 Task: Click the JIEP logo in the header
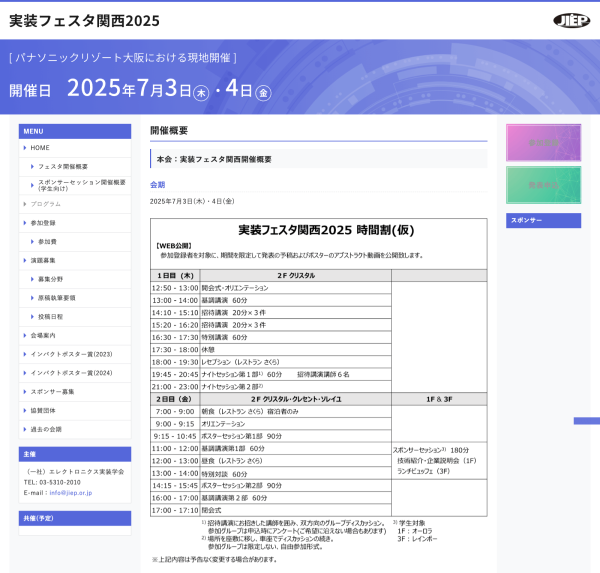point(571,20)
